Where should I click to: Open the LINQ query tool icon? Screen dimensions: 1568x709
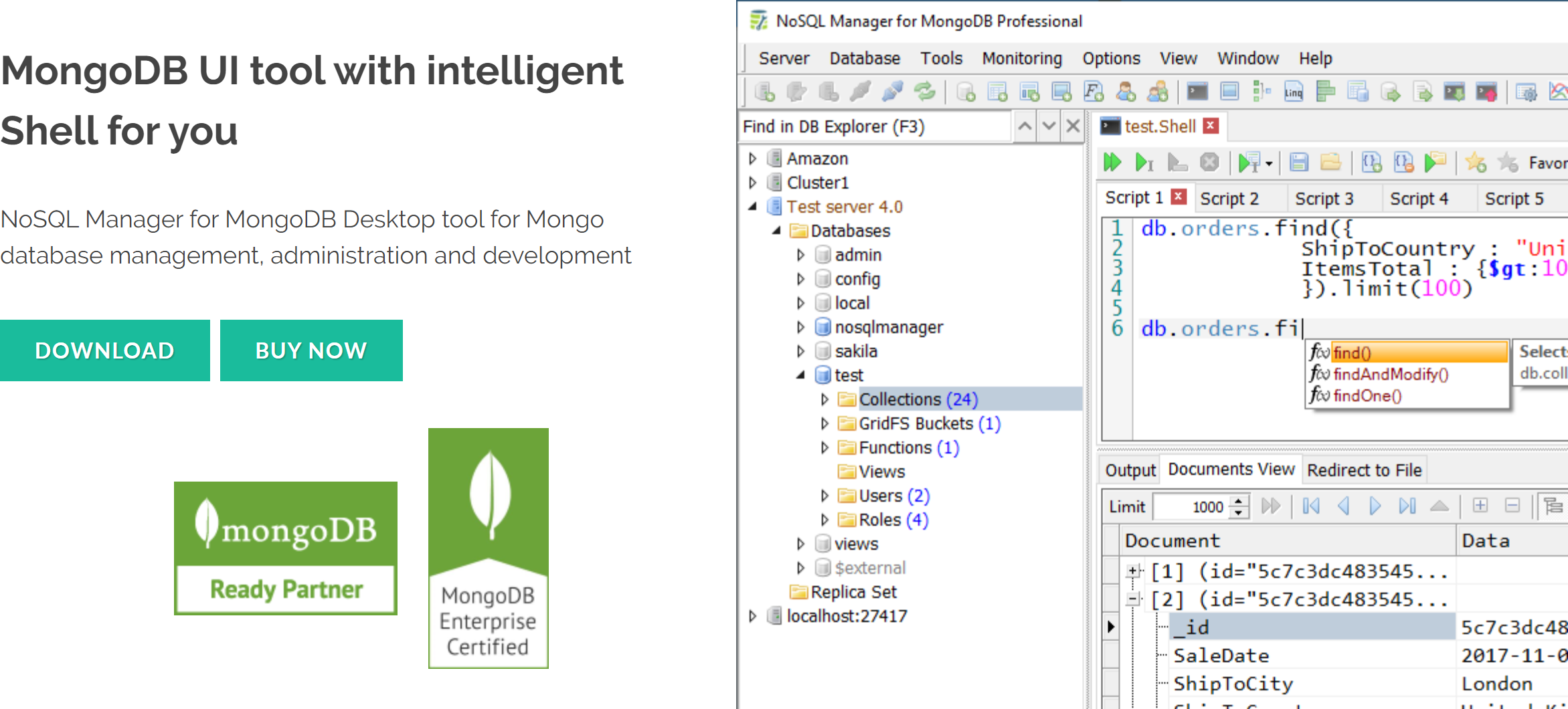[1294, 92]
